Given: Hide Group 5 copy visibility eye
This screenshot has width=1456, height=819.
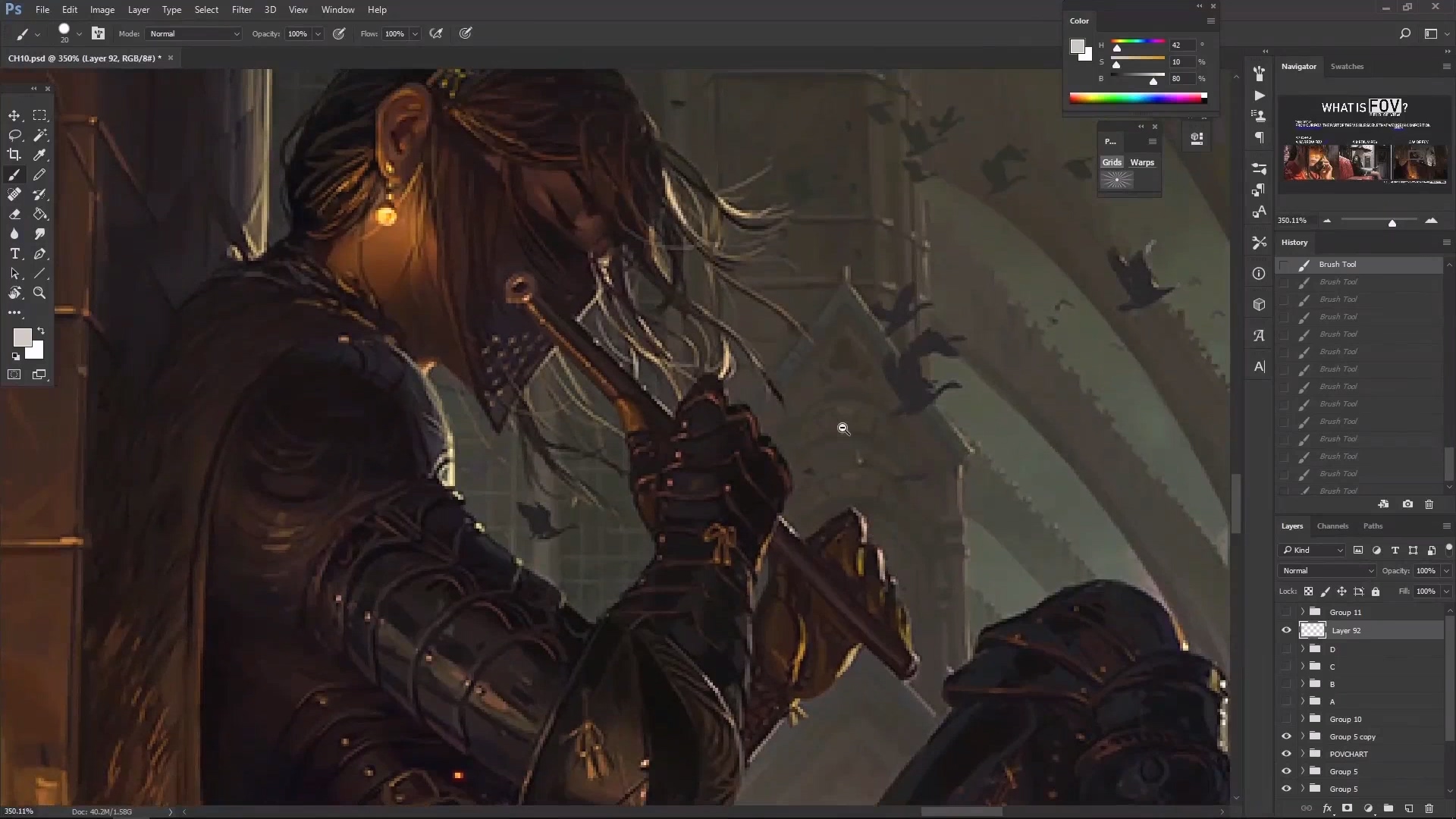Looking at the screenshot, I should [1286, 736].
